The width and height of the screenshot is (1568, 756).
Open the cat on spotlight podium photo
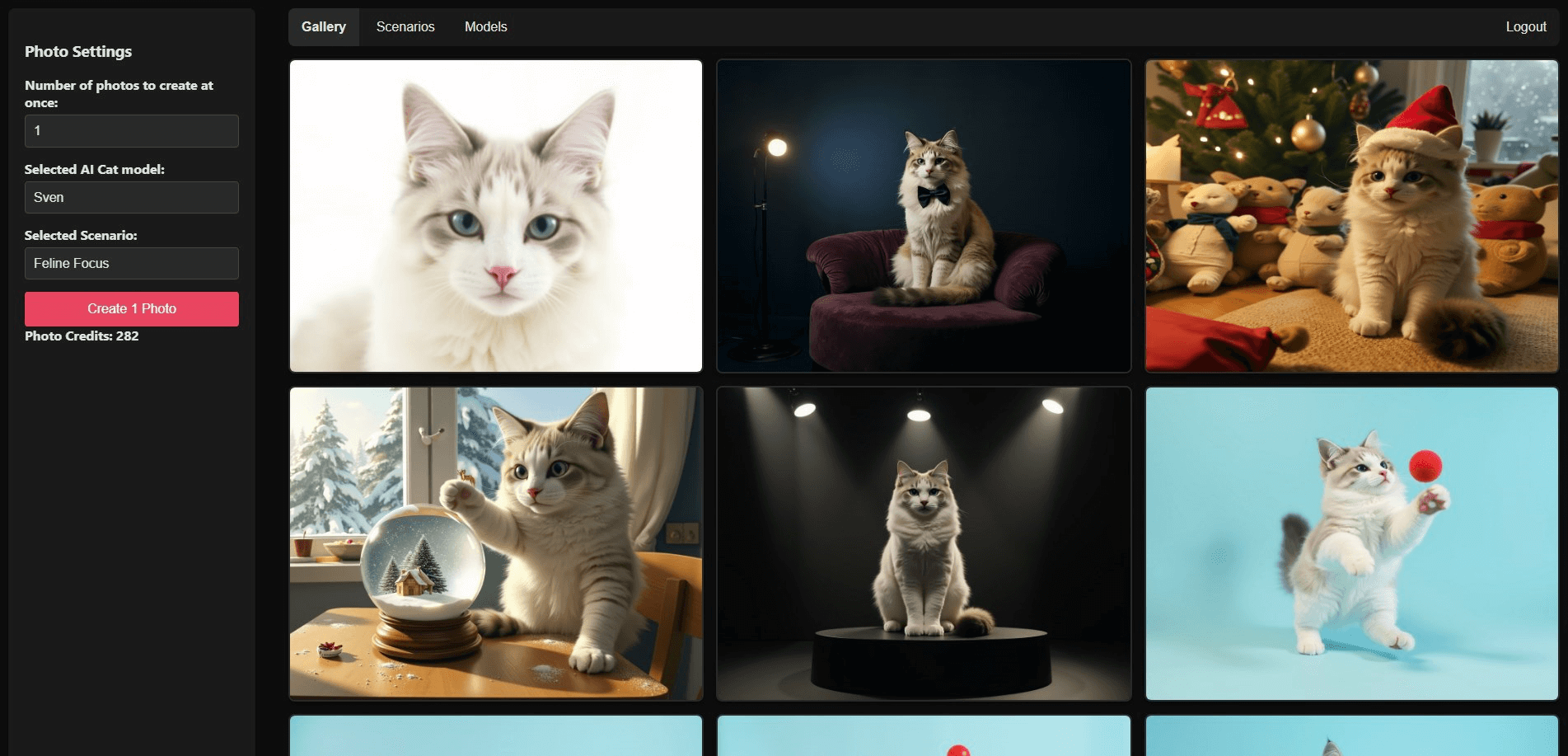(x=924, y=540)
